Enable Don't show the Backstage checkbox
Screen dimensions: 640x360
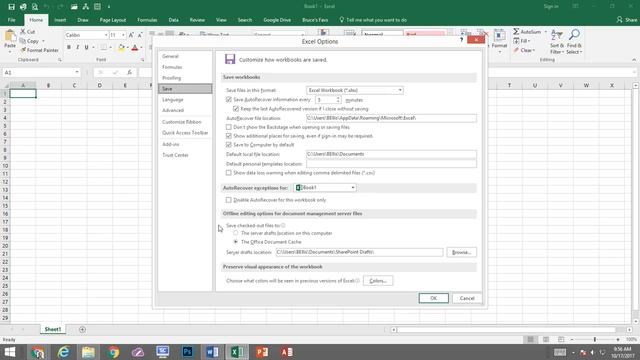click(x=229, y=127)
